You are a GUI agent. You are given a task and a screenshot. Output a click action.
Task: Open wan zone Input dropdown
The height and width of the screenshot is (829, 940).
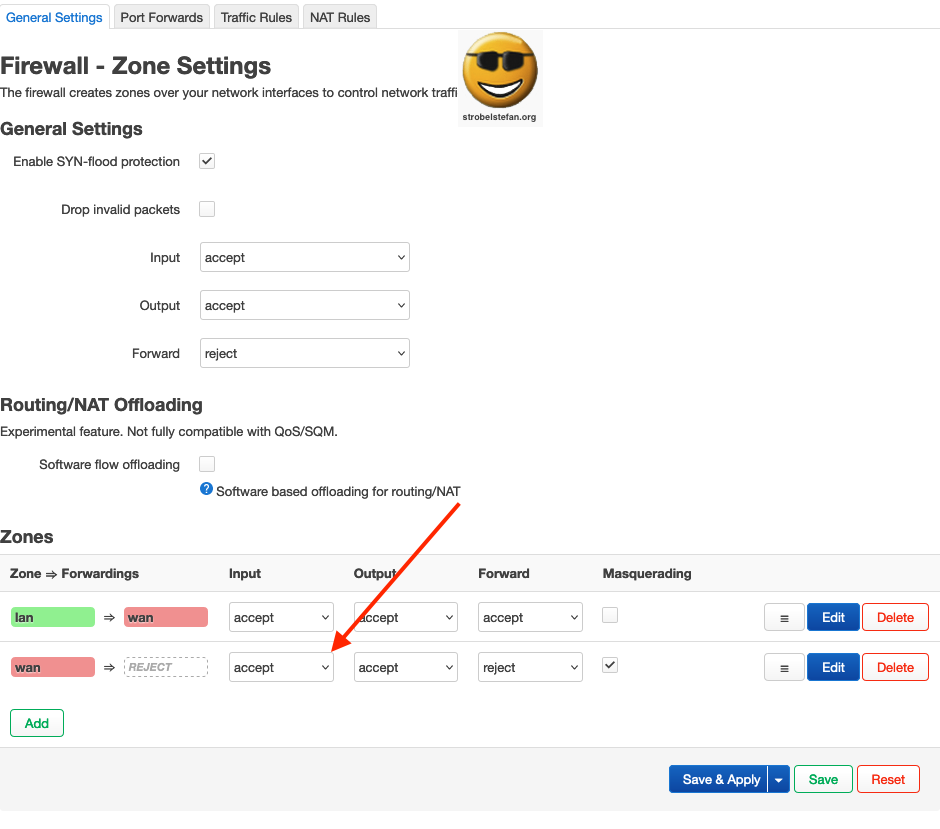(x=281, y=668)
